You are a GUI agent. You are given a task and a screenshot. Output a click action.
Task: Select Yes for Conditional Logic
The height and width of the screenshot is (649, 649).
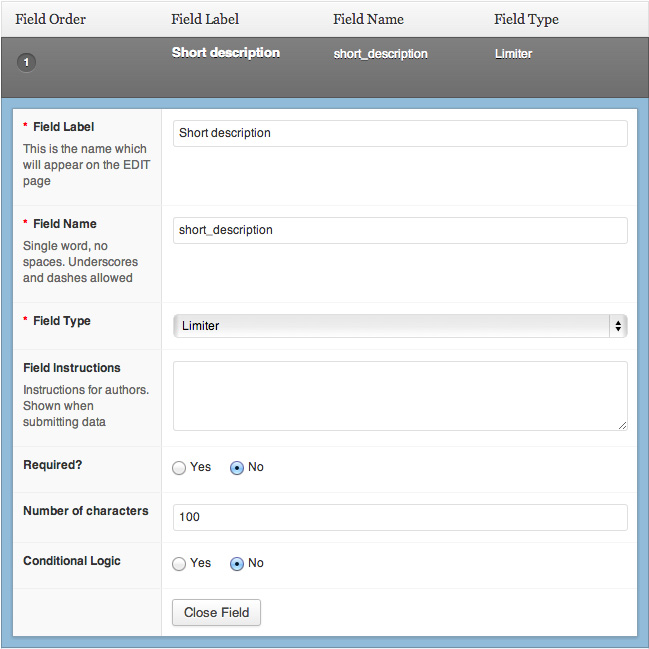(179, 564)
